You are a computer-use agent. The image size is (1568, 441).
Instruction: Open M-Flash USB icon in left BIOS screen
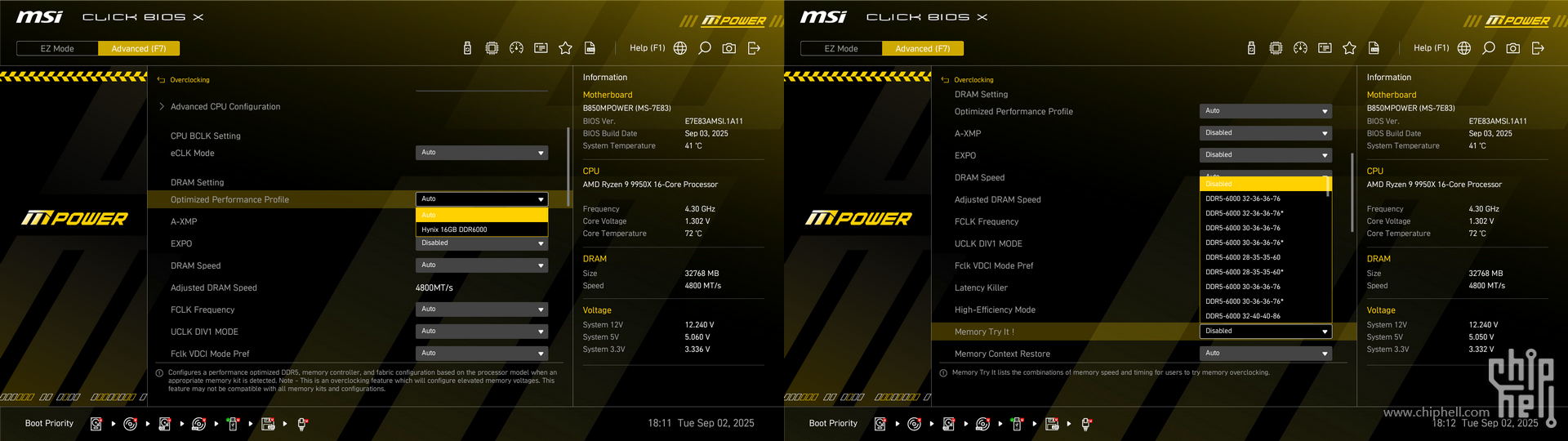coord(467,48)
